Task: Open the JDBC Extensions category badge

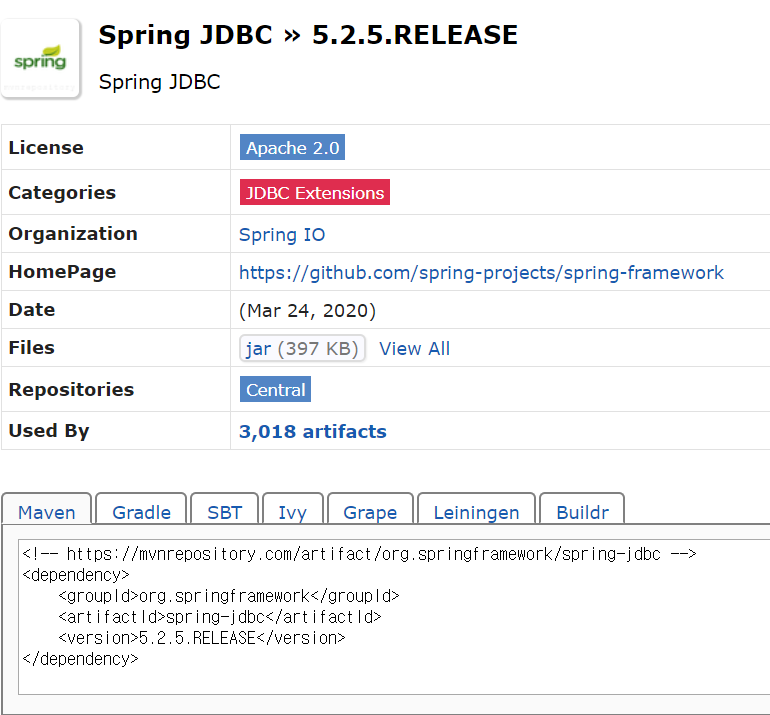Action: (x=314, y=192)
